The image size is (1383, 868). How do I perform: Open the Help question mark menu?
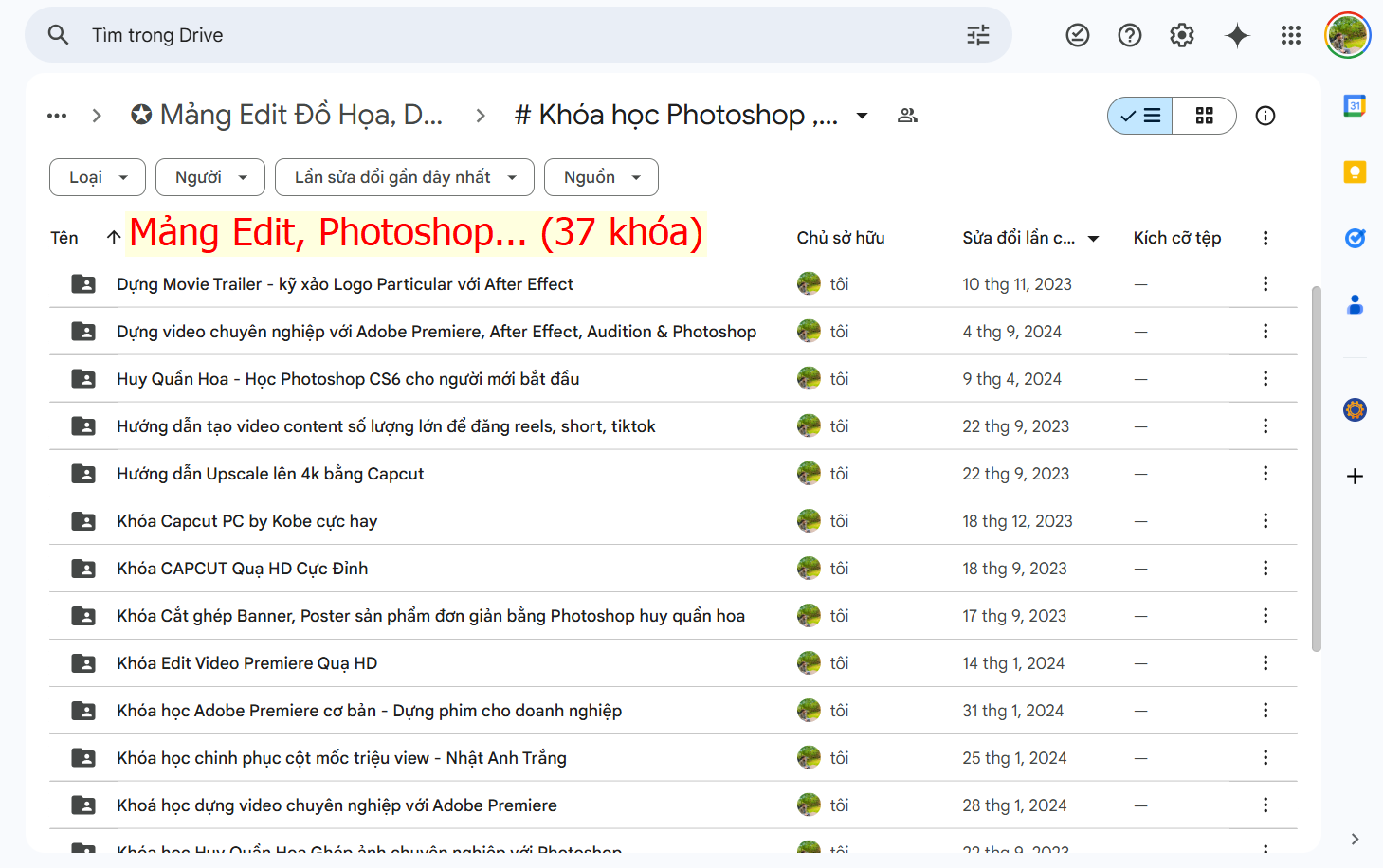pyautogui.click(x=1130, y=35)
